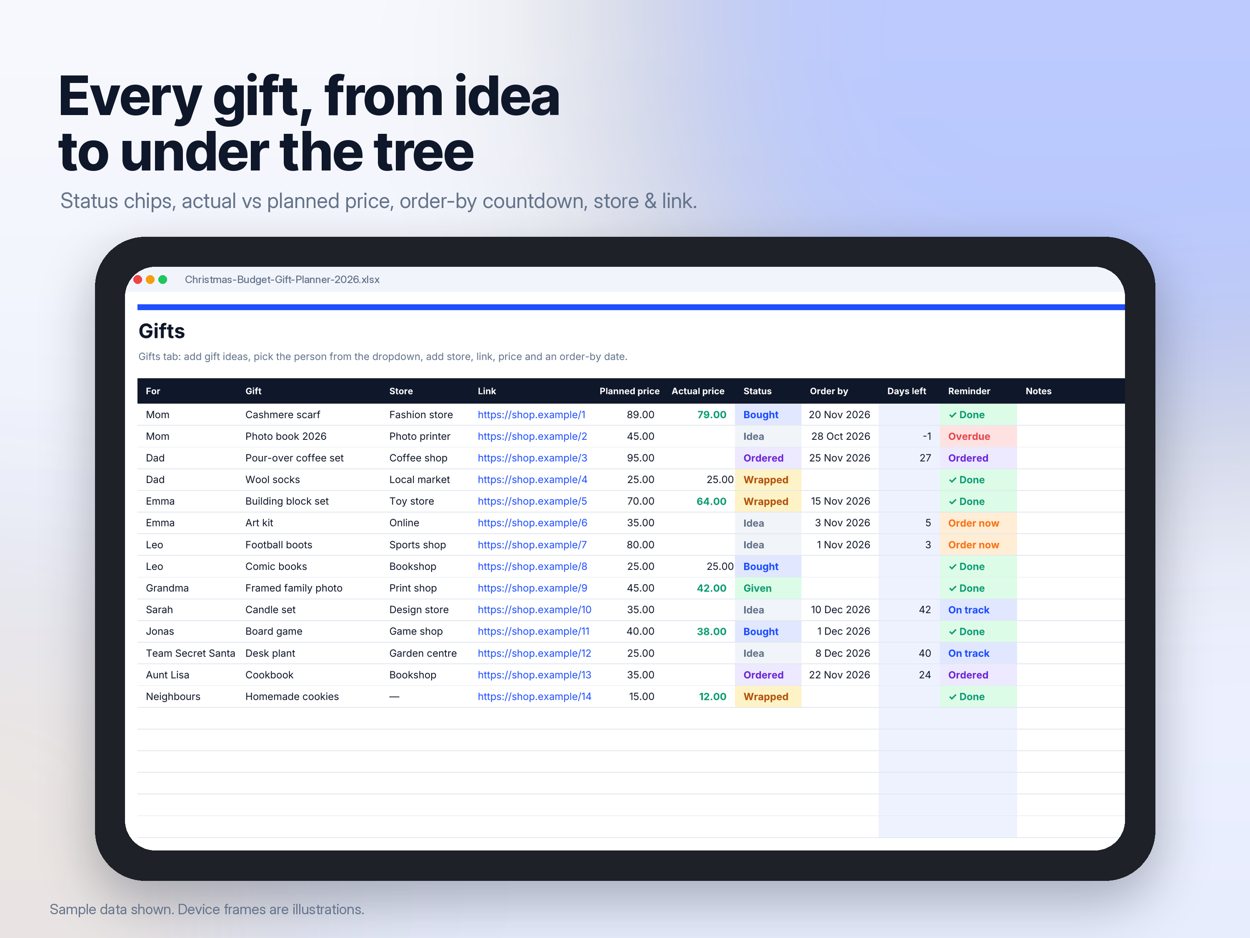Open link https://shop.example/7
The height and width of the screenshot is (938, 1250).
pos(532,545)
